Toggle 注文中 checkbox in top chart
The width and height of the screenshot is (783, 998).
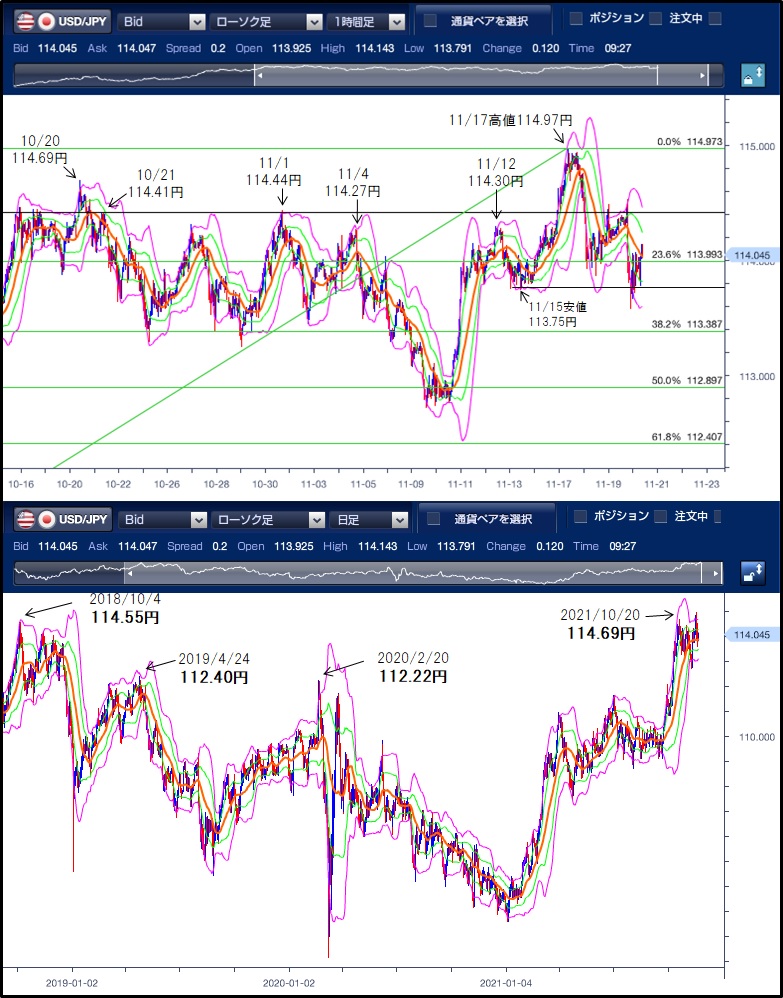(x=655, y=19)
